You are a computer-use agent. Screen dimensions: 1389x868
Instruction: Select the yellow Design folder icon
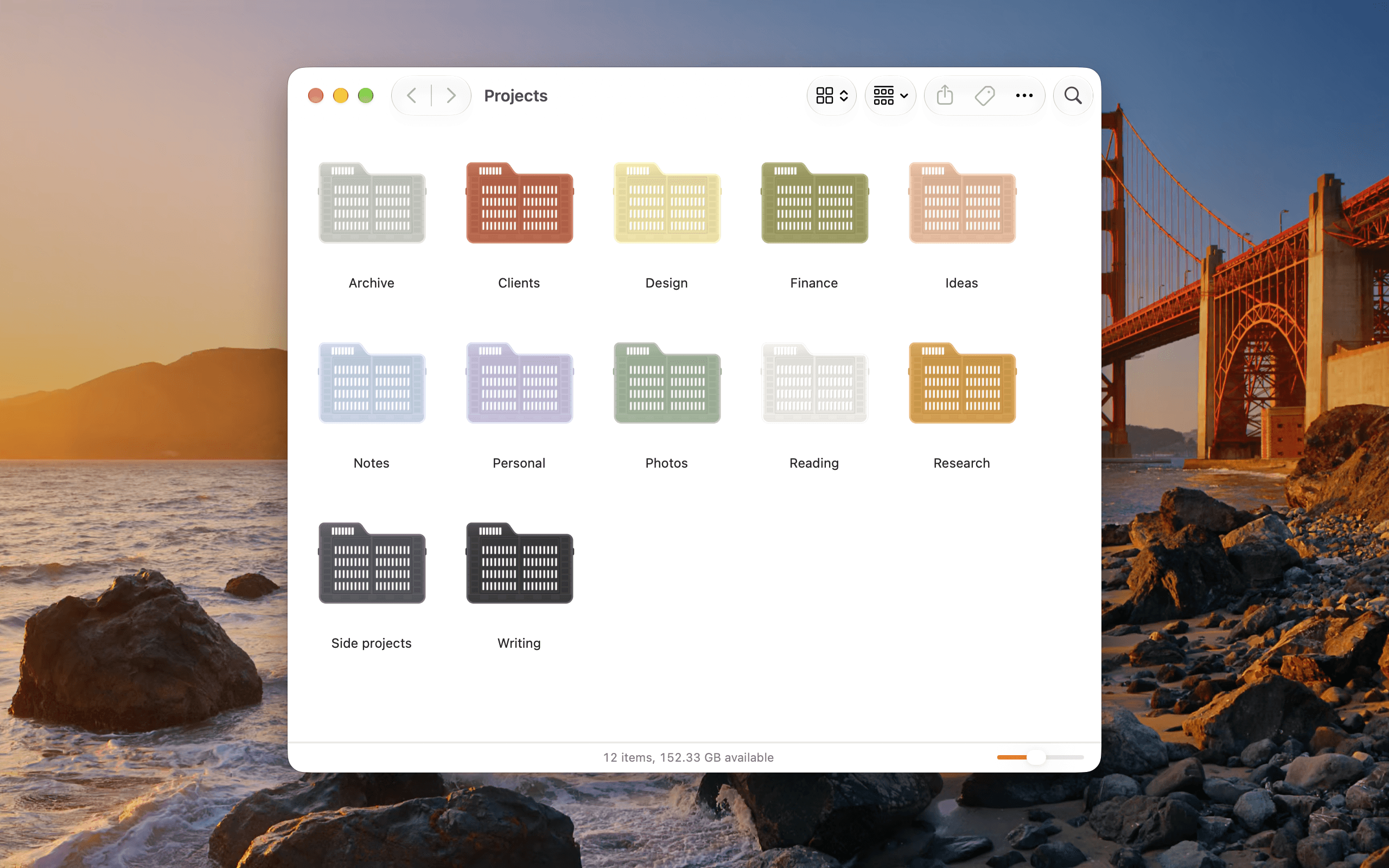click(667, 203)
